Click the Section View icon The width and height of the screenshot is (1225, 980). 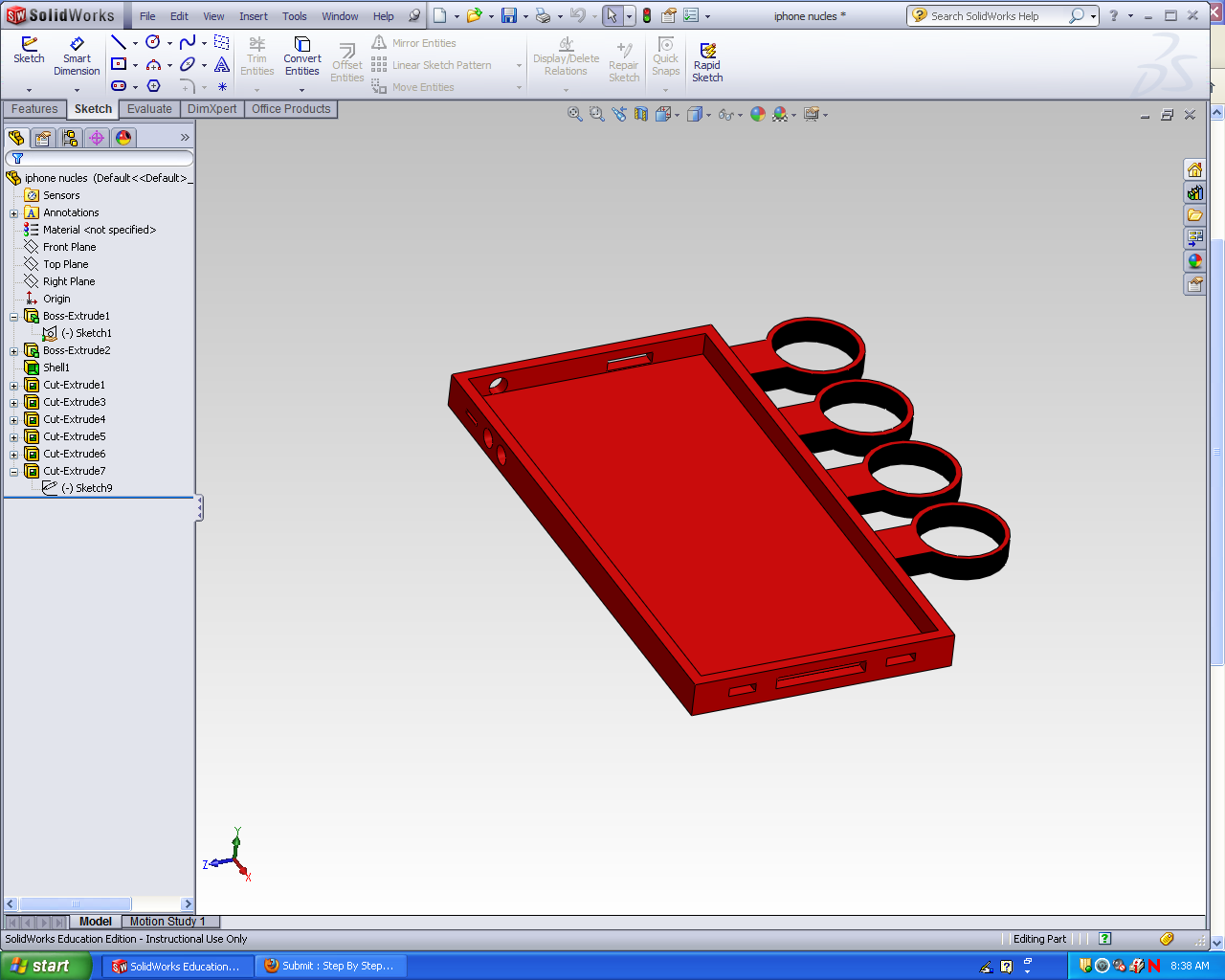[641, 114]
